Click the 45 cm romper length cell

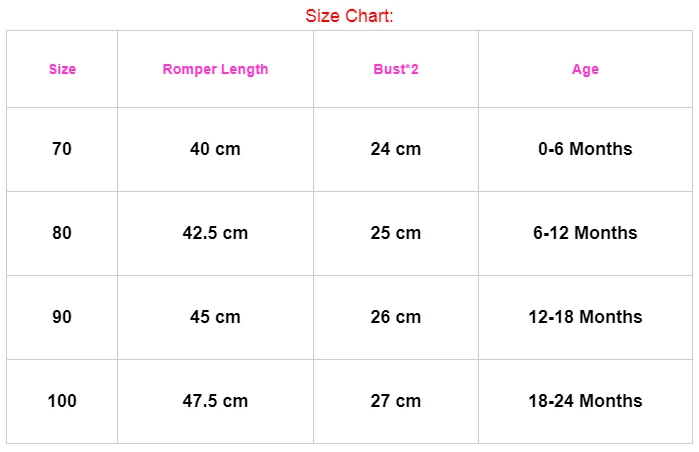(x=215, y=317)
